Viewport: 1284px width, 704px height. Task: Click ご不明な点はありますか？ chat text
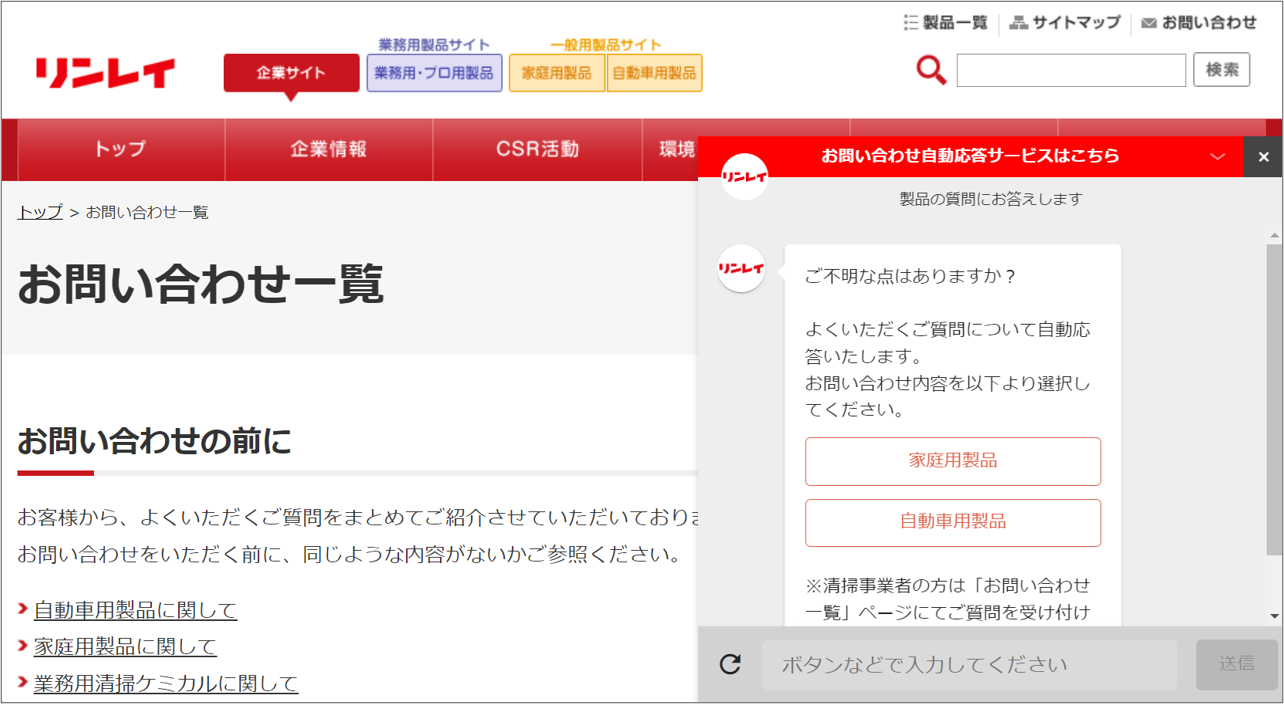[911, 276]
